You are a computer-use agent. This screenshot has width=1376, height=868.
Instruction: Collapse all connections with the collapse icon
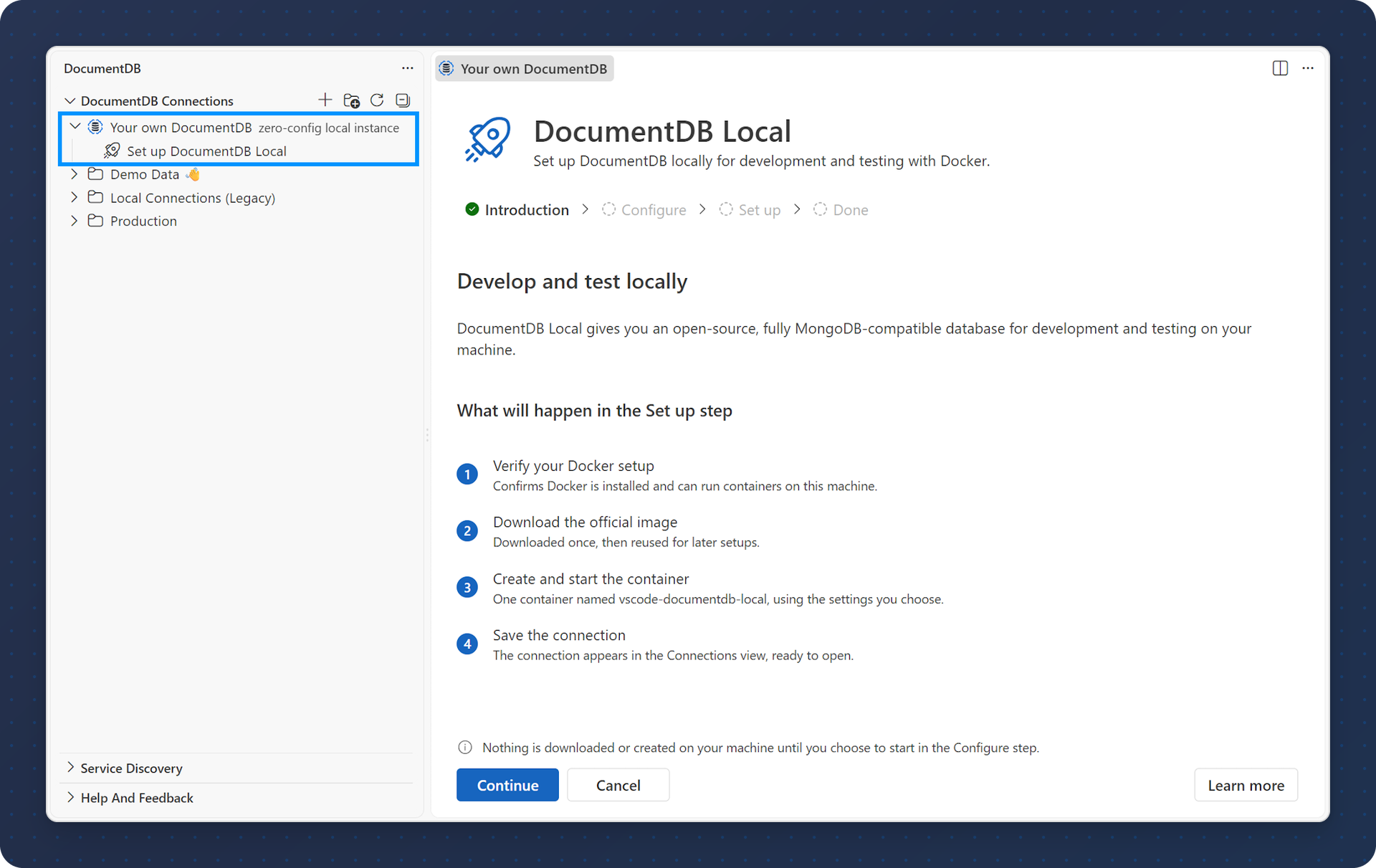(403, 100)
